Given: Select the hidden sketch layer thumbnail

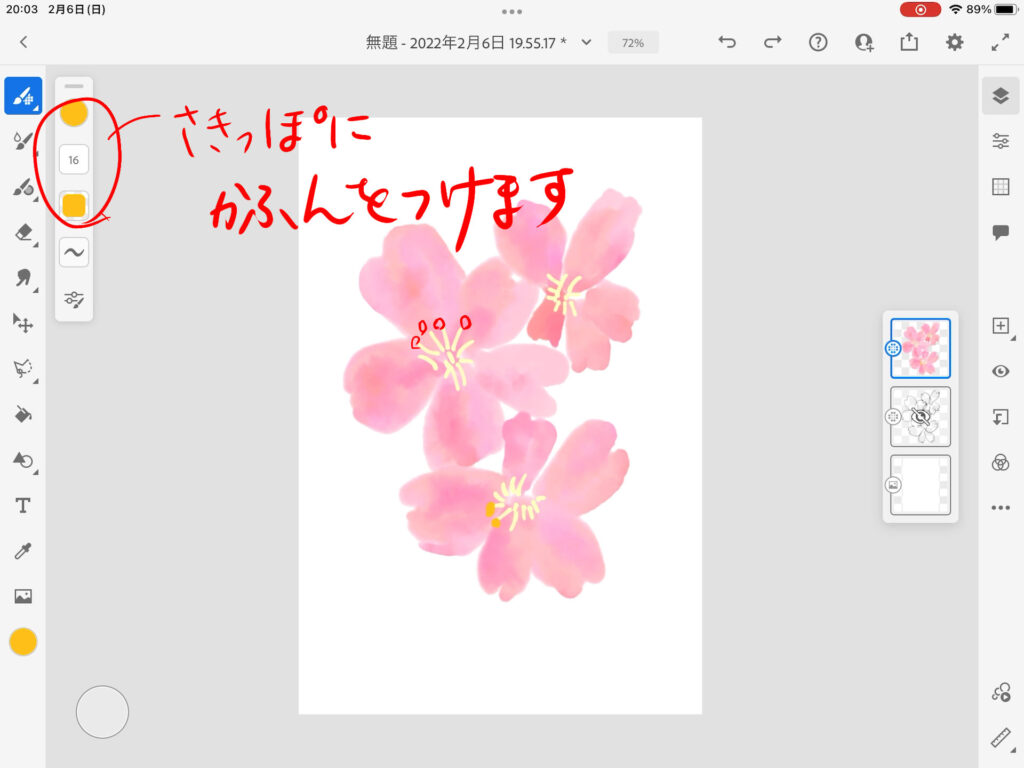Looking at the screenshot, I should coord(920,416).
